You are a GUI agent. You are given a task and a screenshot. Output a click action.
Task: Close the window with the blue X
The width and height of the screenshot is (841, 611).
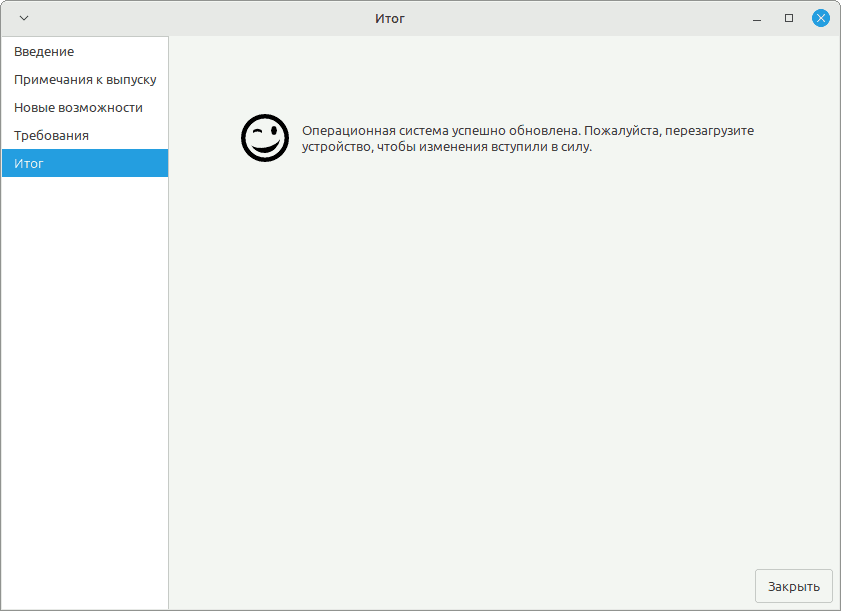821,18
